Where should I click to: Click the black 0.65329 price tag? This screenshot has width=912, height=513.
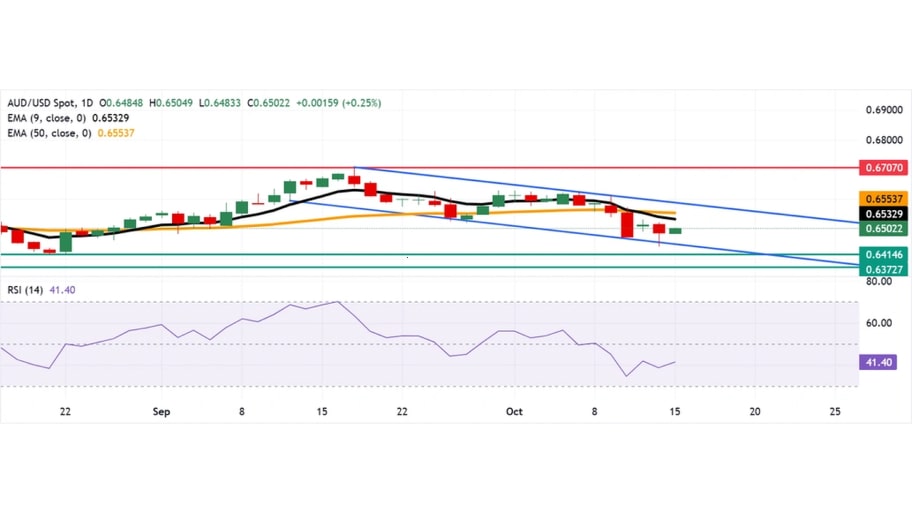(x=881, y=214)
